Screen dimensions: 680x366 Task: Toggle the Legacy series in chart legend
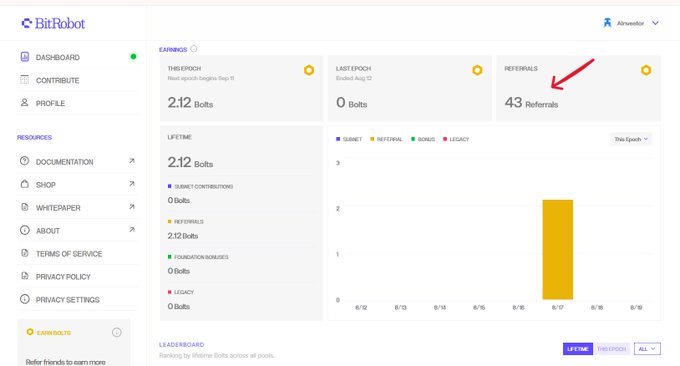[x=456, y=139]
